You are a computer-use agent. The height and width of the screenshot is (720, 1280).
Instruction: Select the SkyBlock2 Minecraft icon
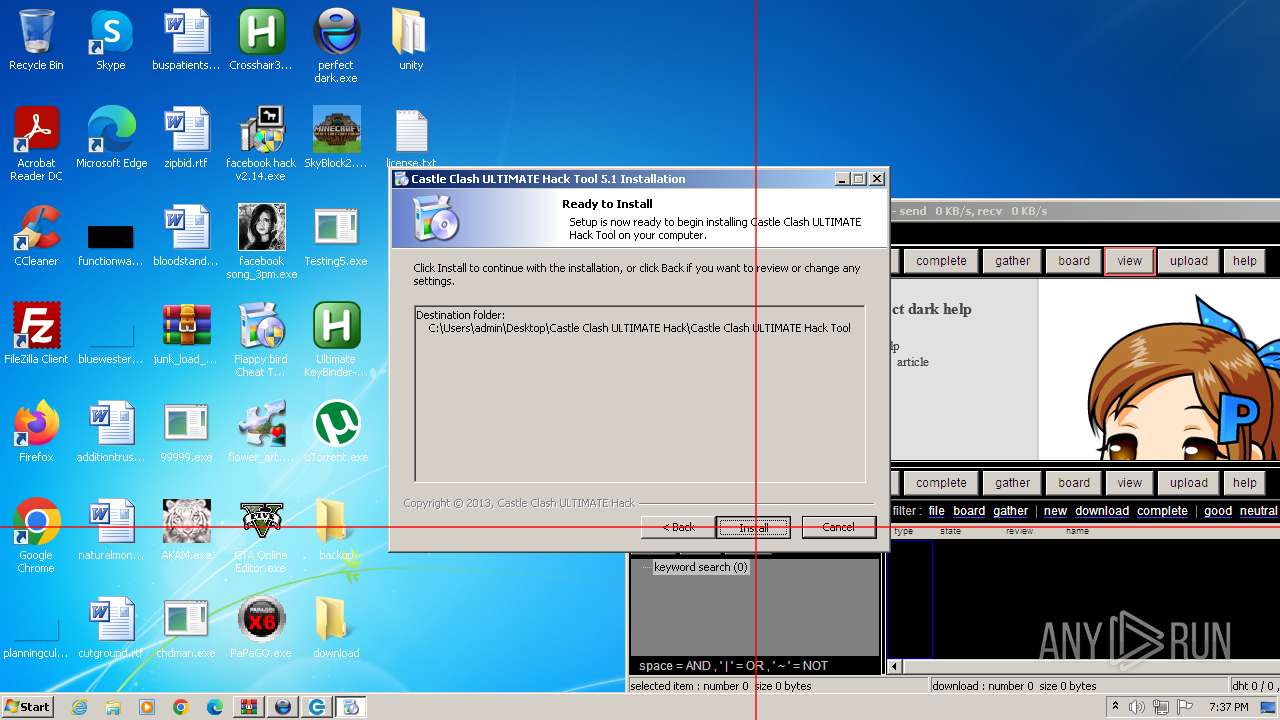pos(336,138)
